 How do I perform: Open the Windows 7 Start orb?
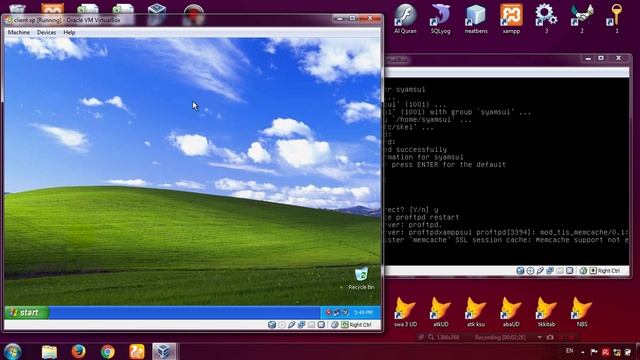[x=12, y=351]
